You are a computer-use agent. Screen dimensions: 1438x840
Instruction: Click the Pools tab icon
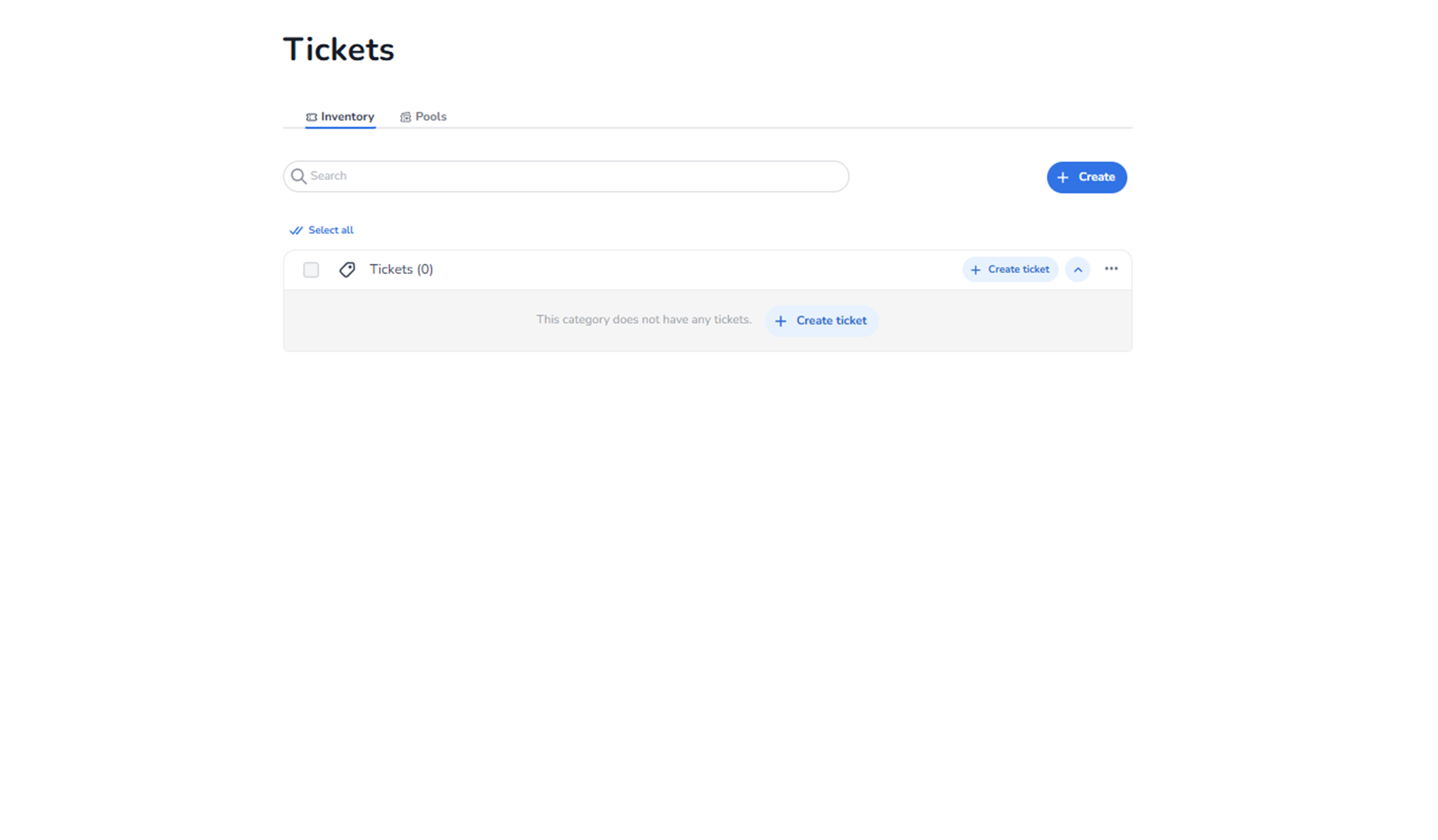[405, 117]
